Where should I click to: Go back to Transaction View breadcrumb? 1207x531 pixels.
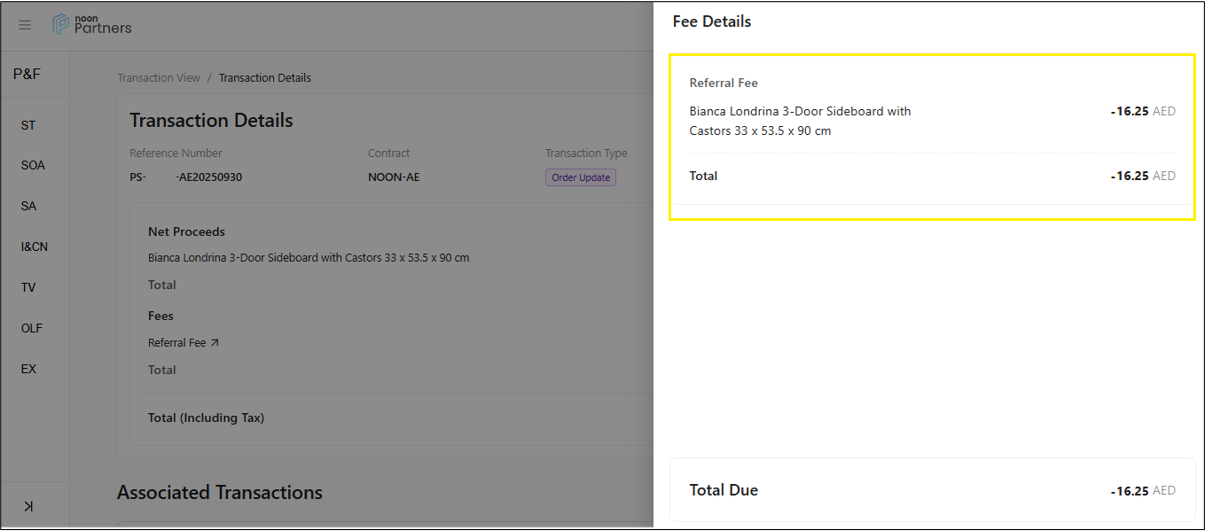[158, 78]
